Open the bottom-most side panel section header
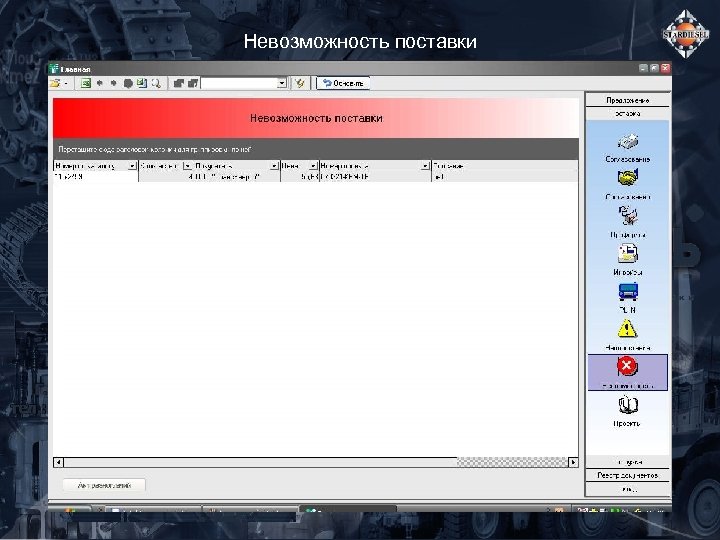The height and width of the screenshot is (540, 720). [628, 489]
